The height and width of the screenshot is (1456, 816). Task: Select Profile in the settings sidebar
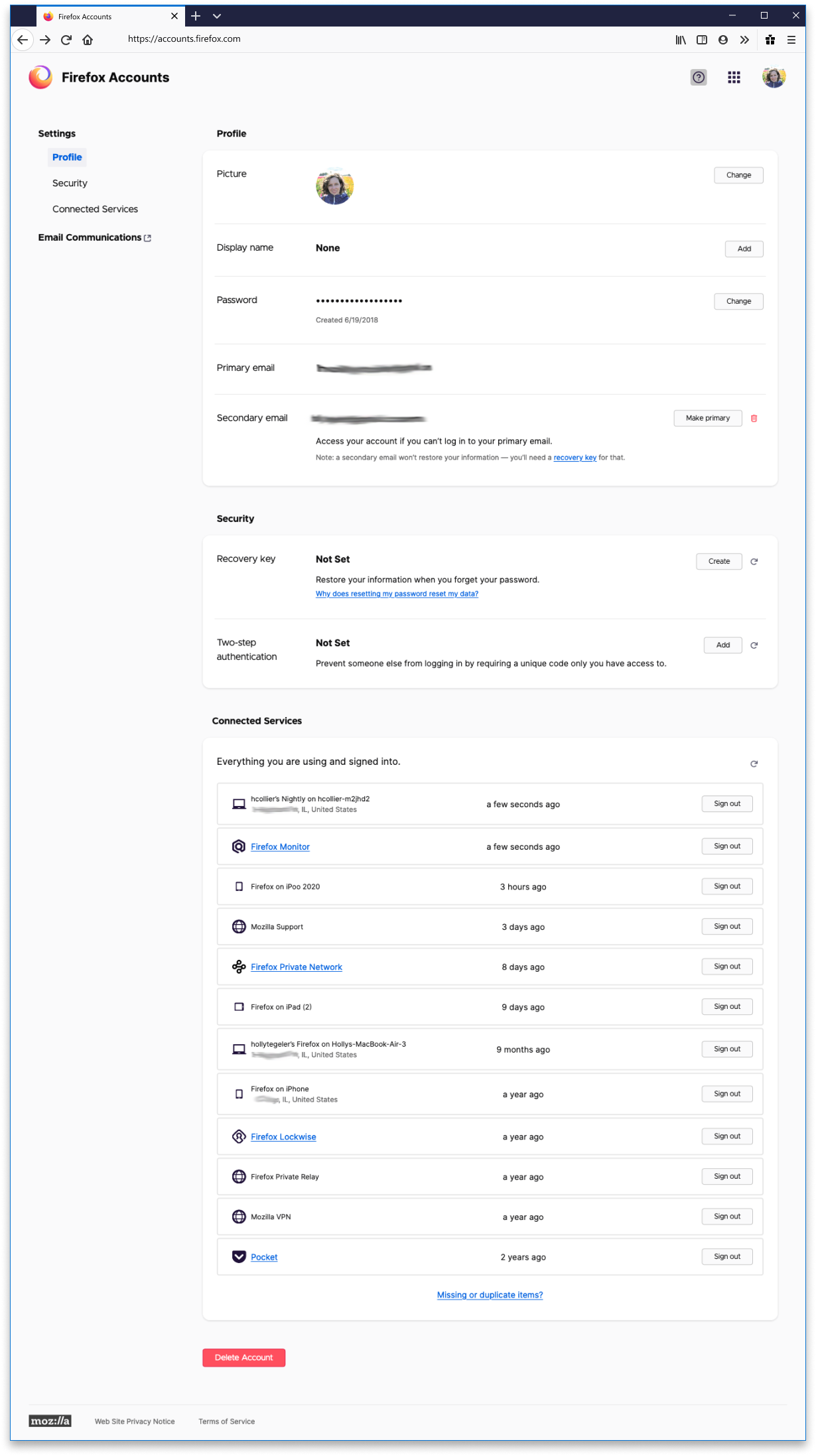[x=67, y=157]
